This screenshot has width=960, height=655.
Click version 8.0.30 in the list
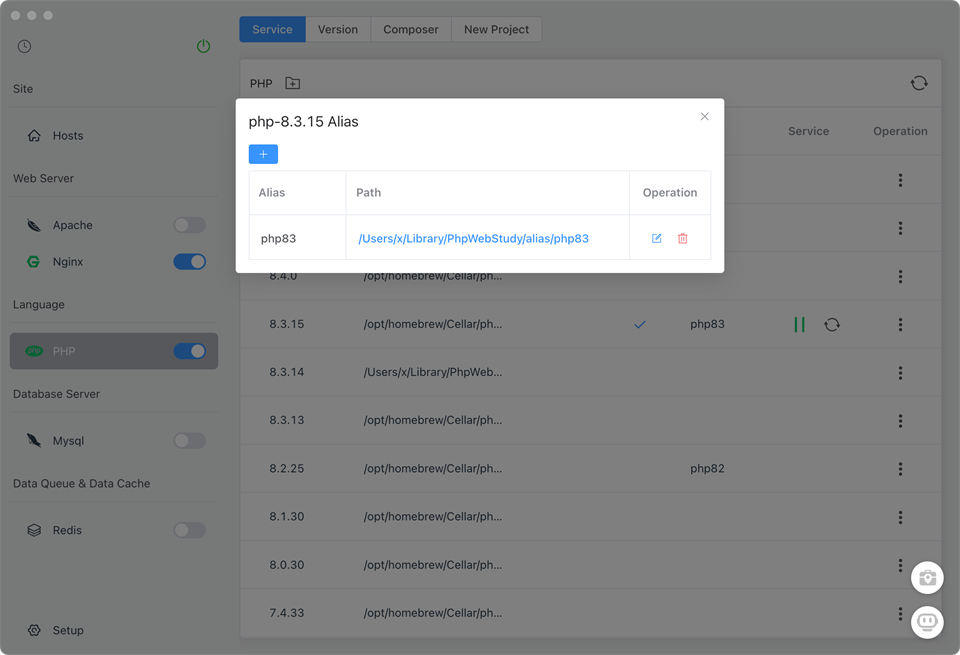point(287,565)
